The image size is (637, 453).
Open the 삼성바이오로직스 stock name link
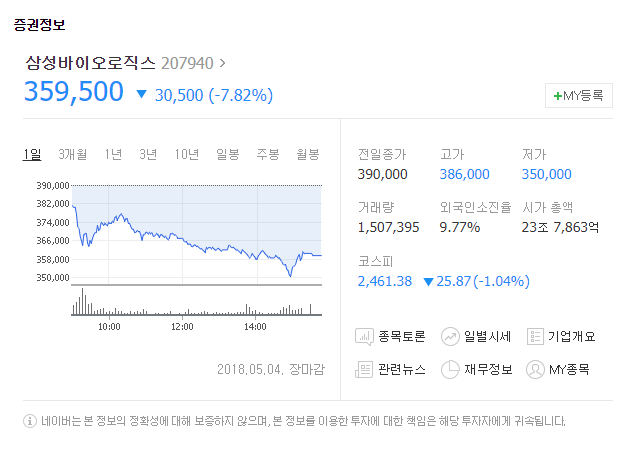91,63
